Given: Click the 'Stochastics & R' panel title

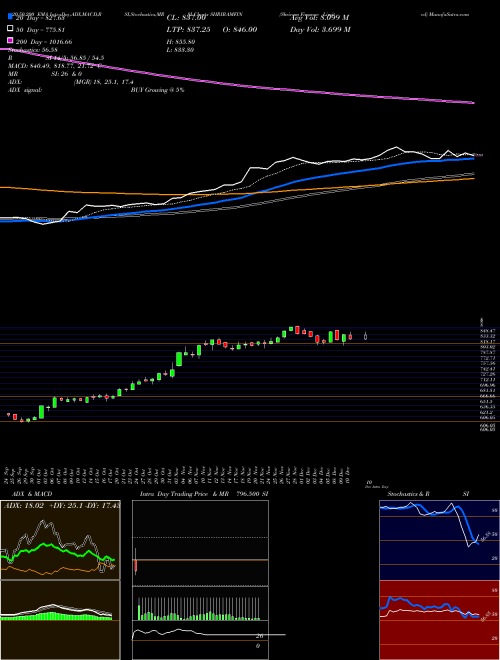Looking at the screenshot, I should click(x=408, y=494).
